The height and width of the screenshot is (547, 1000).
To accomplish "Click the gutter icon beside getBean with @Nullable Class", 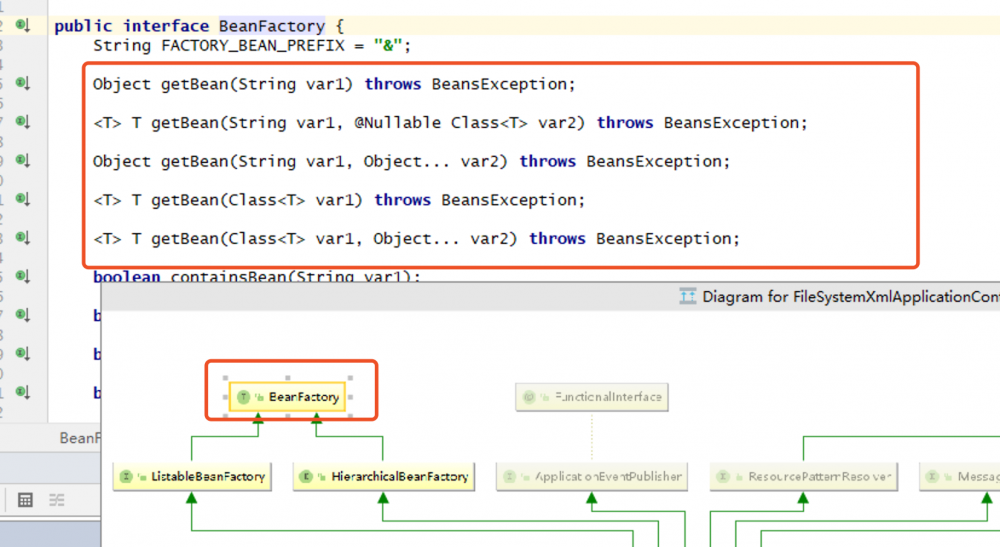I will [x=23, y=122].
